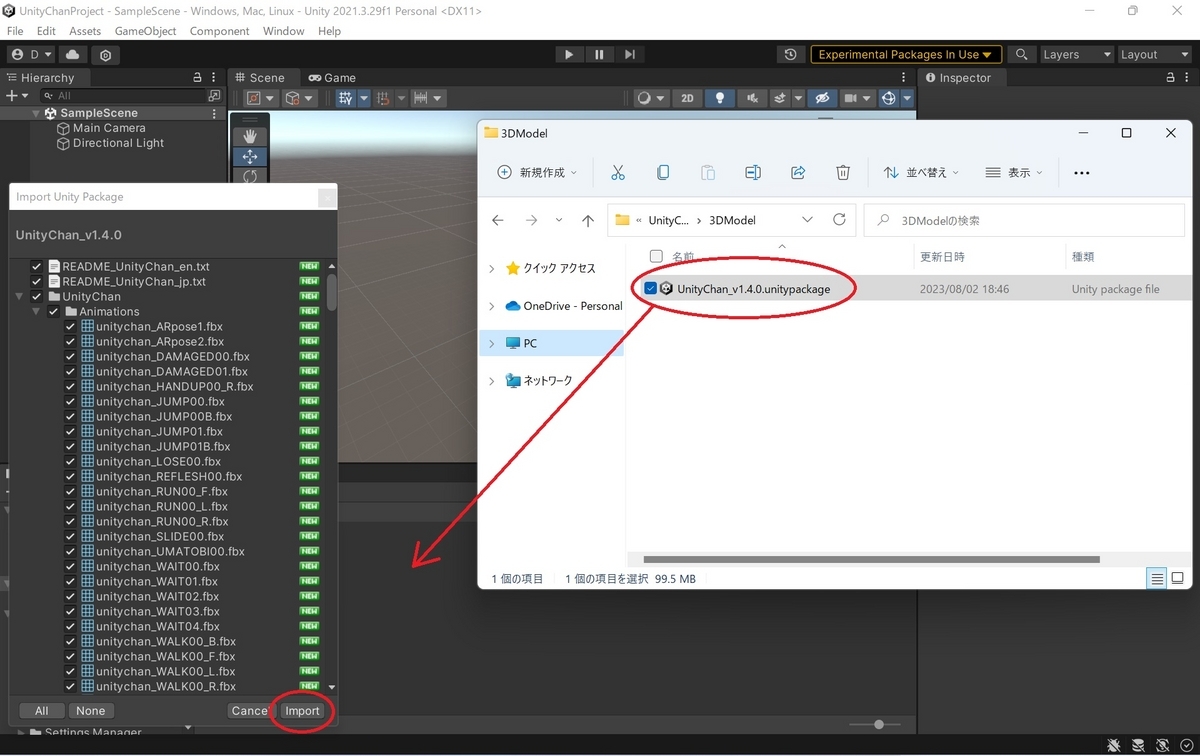Open the Layout dropdown
The image size is (1200, 756).
[x=1153, y=55]
